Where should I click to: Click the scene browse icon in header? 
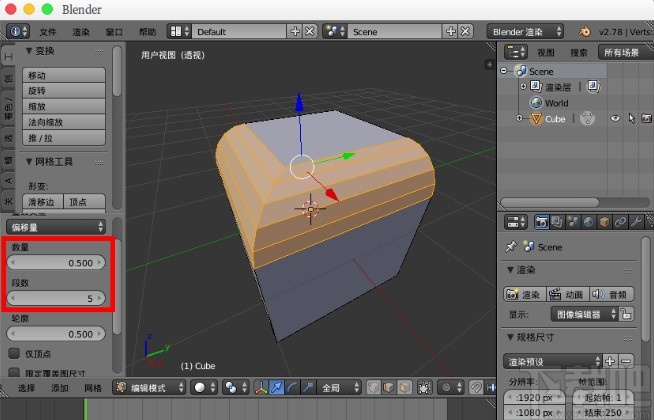pos(335,31)
